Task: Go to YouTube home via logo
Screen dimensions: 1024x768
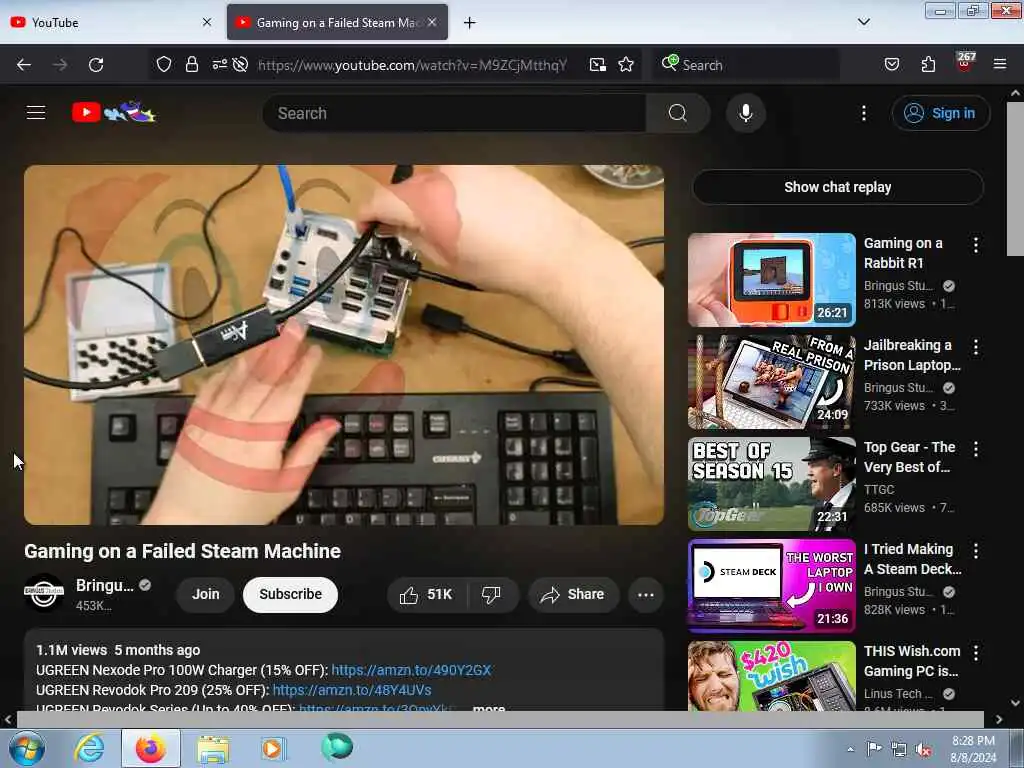Action: pyautogui.click(x=114, y=113)
